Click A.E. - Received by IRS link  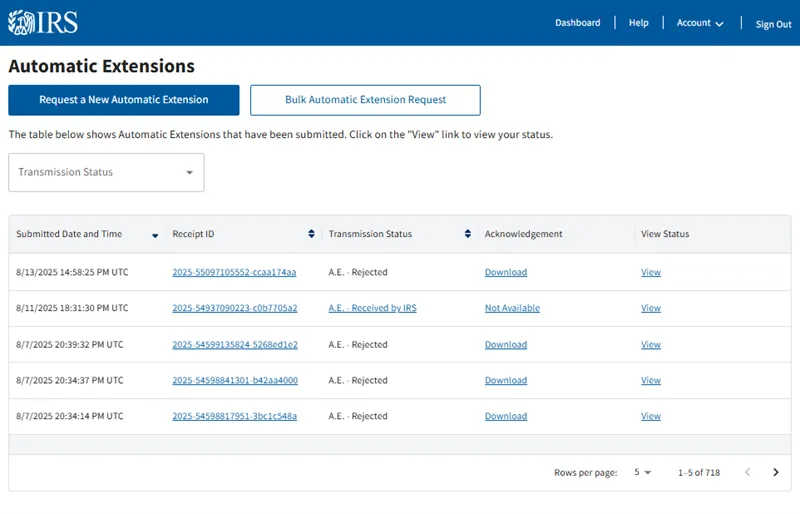coord(372,308)
